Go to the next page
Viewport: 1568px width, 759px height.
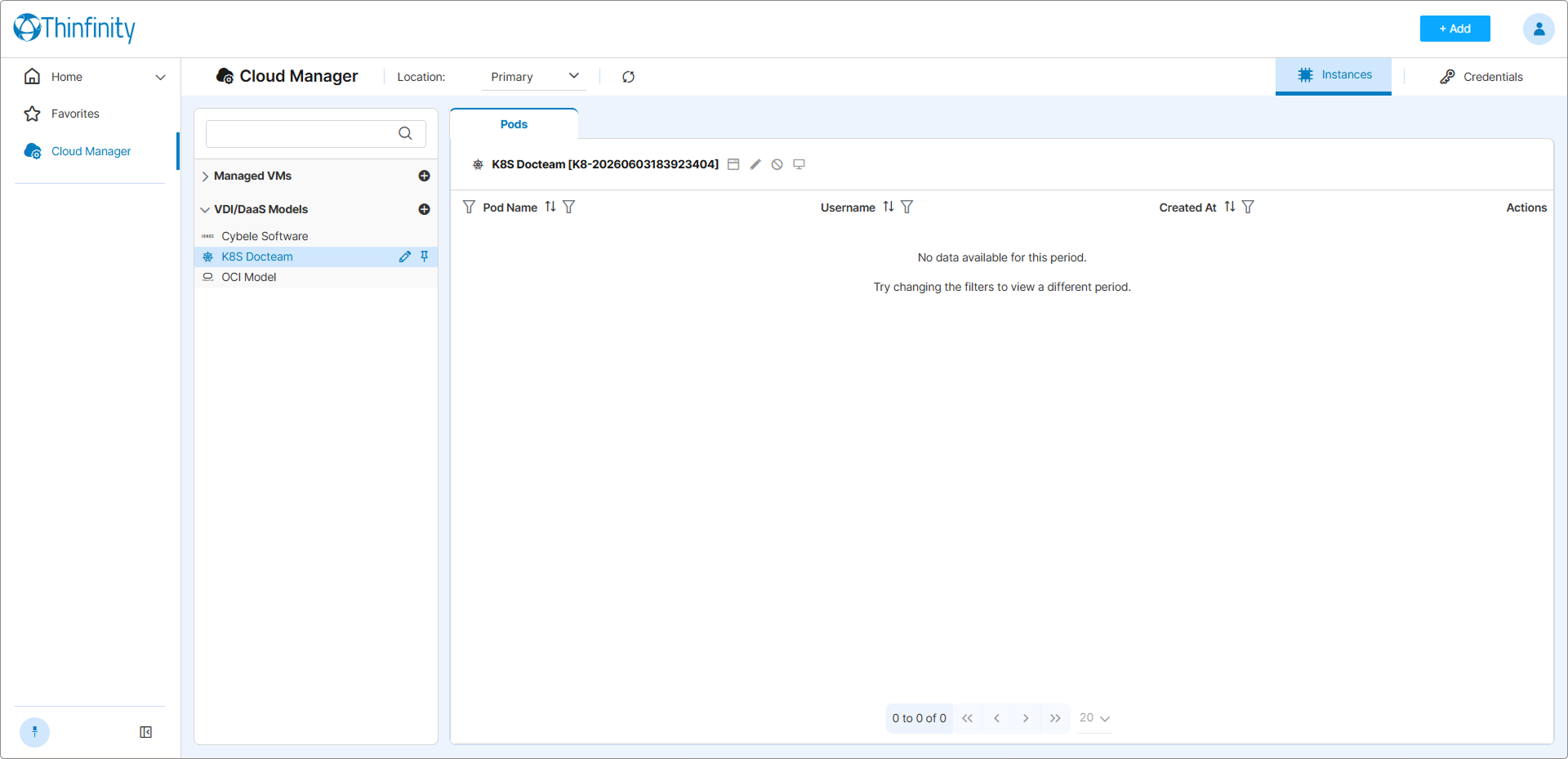pyautogui.click(x=1026, y=718)
